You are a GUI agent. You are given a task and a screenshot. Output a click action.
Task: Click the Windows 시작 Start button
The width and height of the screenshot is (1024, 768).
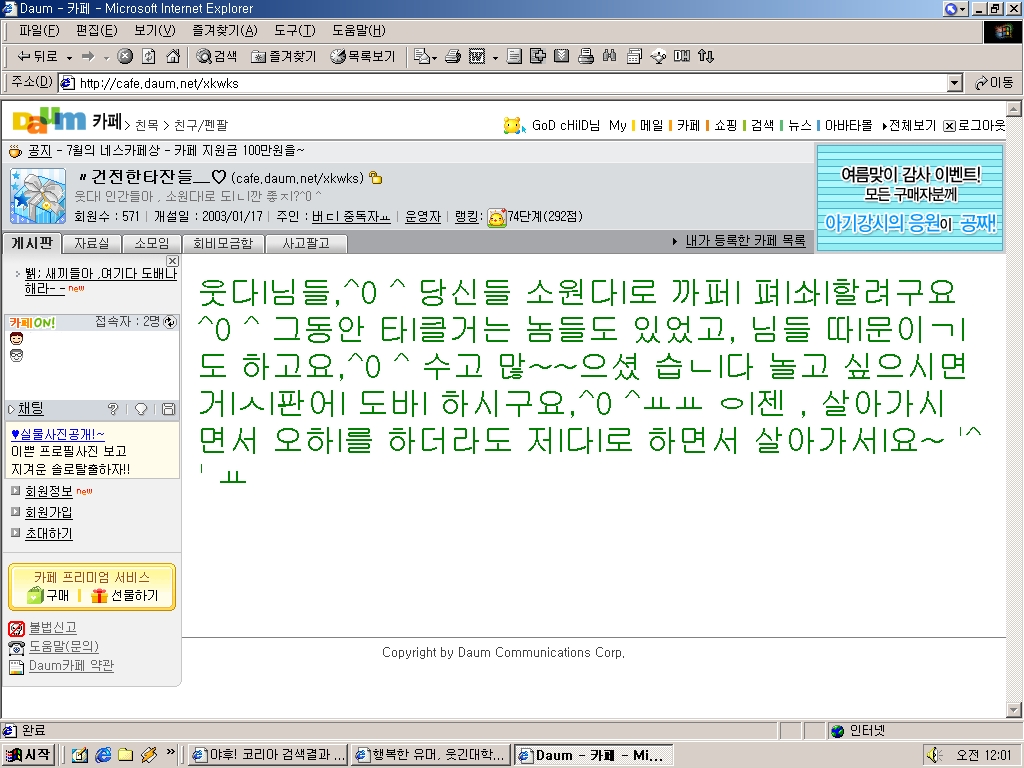[x=29, y=755]
